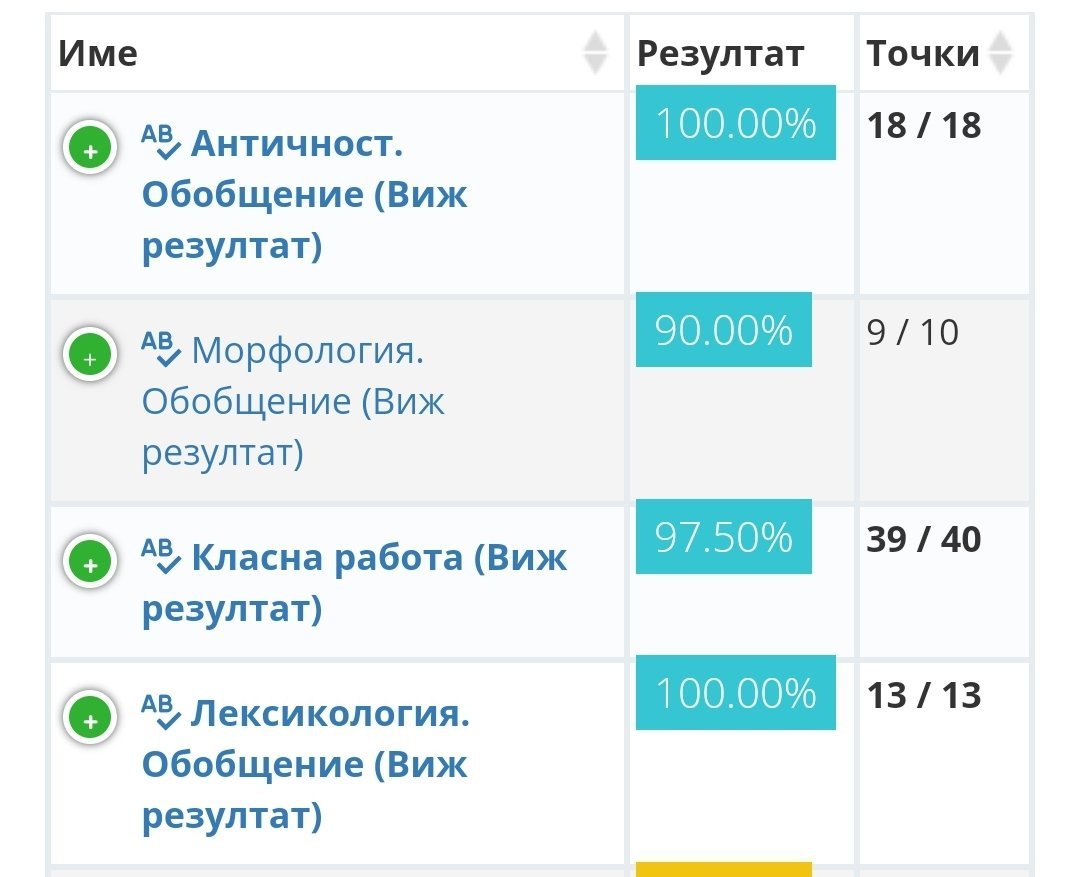Expand the Морфология. Обобщение row details
Image resolution: width=1080 pixels, height=877 pixels.
(90, 357)
